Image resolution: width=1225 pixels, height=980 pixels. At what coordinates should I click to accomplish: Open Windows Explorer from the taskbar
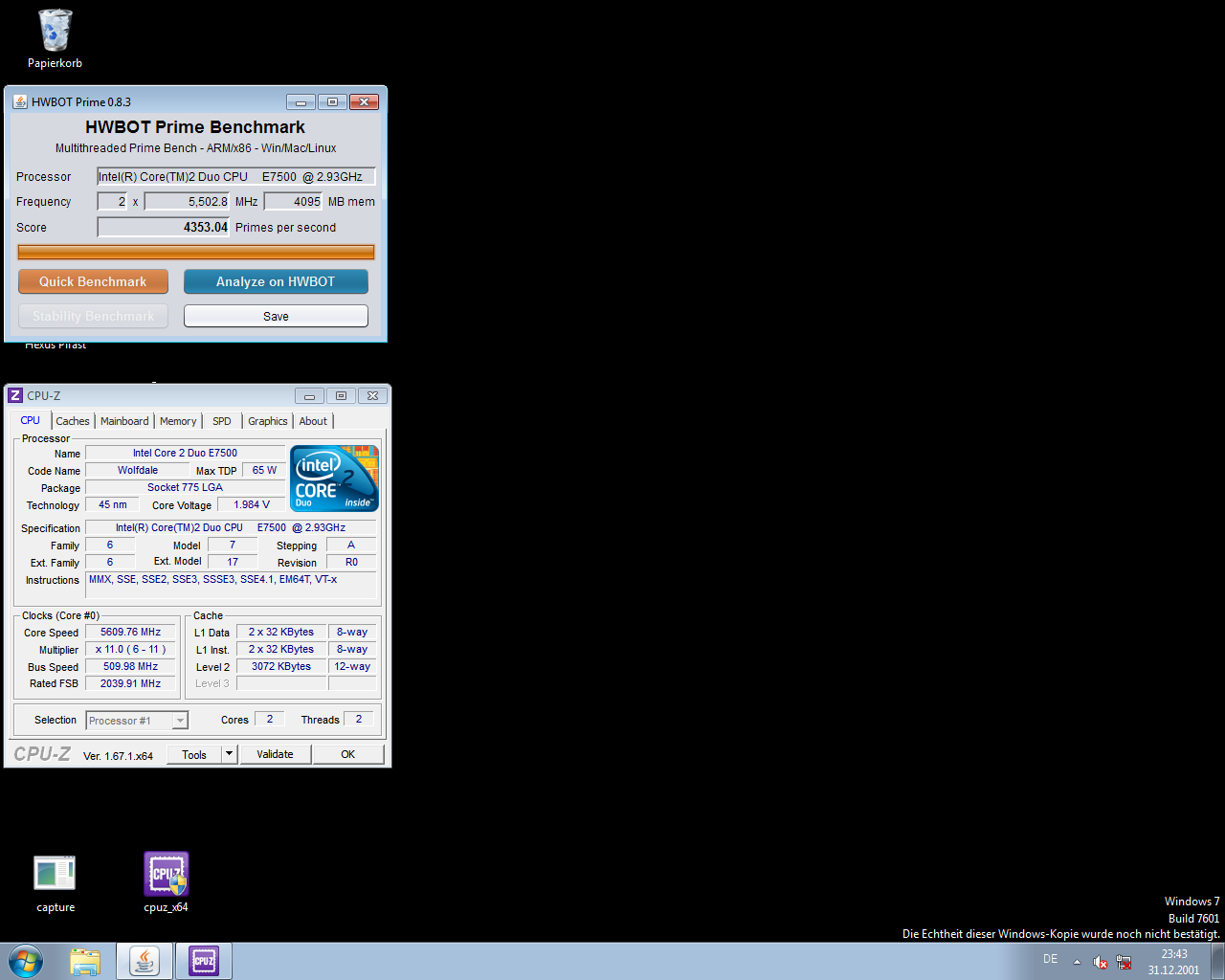point(85,961)
